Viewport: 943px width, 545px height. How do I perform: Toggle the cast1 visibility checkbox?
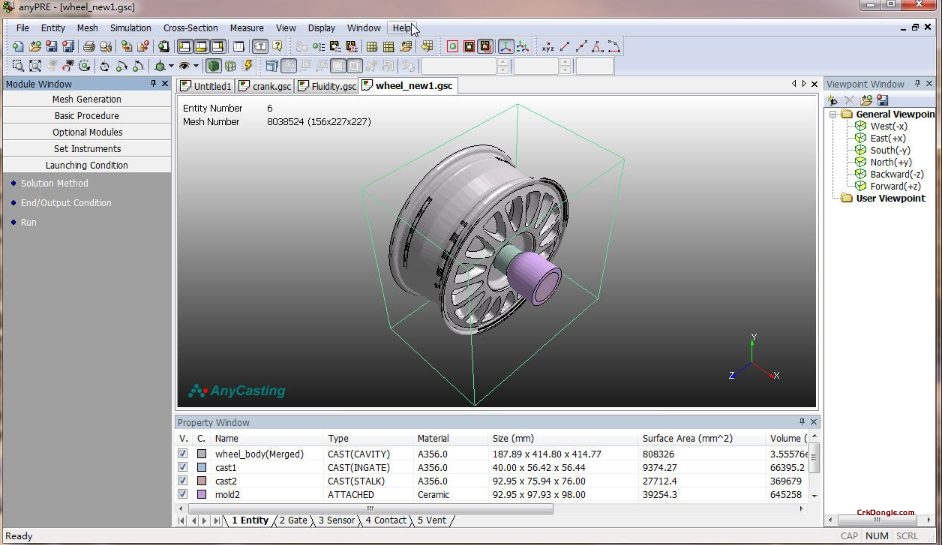click(x=182, y=467)
